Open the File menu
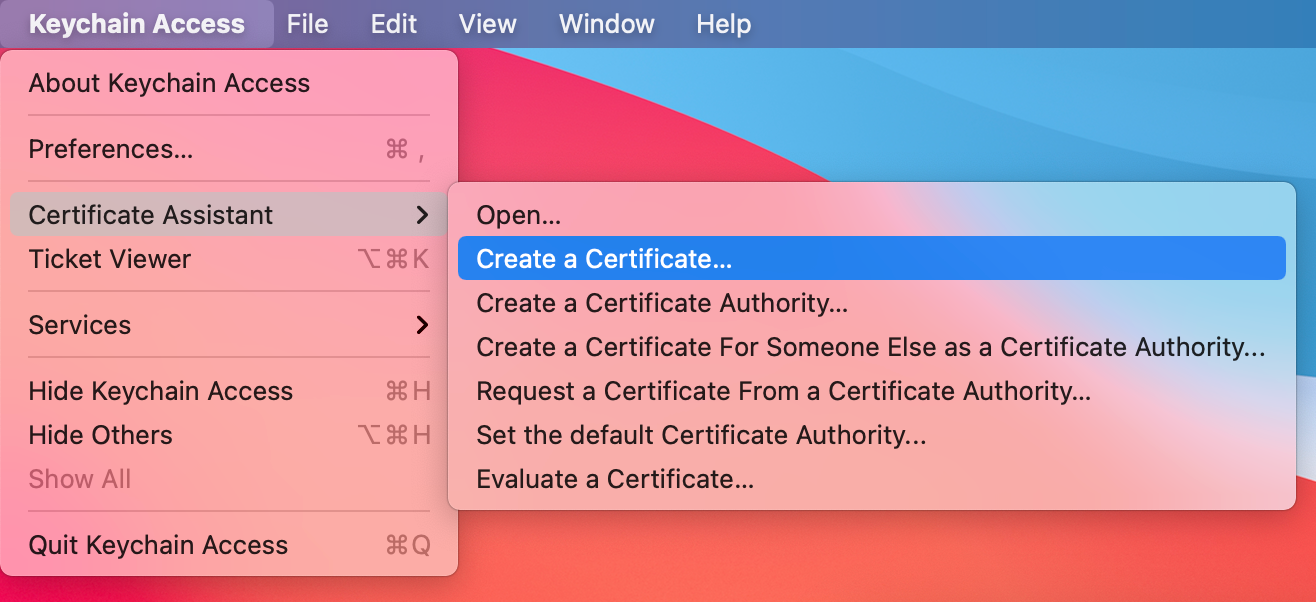Viewport: 1316px width, 602px height. tap(307, 24)
